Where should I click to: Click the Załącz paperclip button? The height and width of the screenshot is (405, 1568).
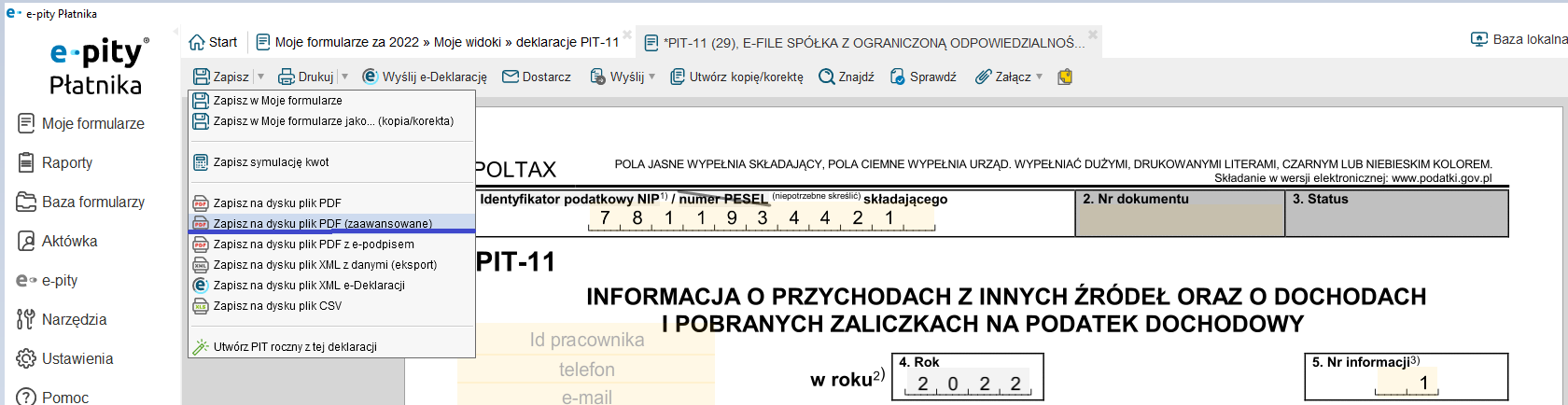tap(1003, 77)
